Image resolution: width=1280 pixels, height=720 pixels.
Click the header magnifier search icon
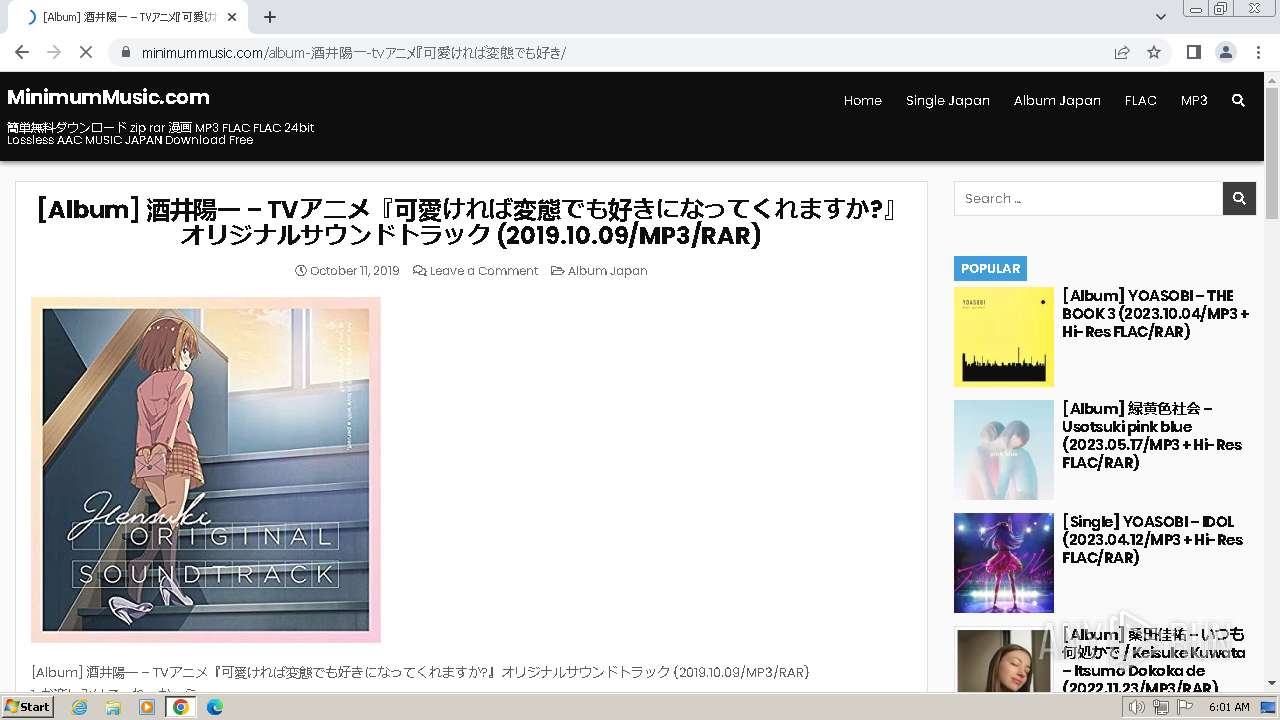coord(1238,100)
